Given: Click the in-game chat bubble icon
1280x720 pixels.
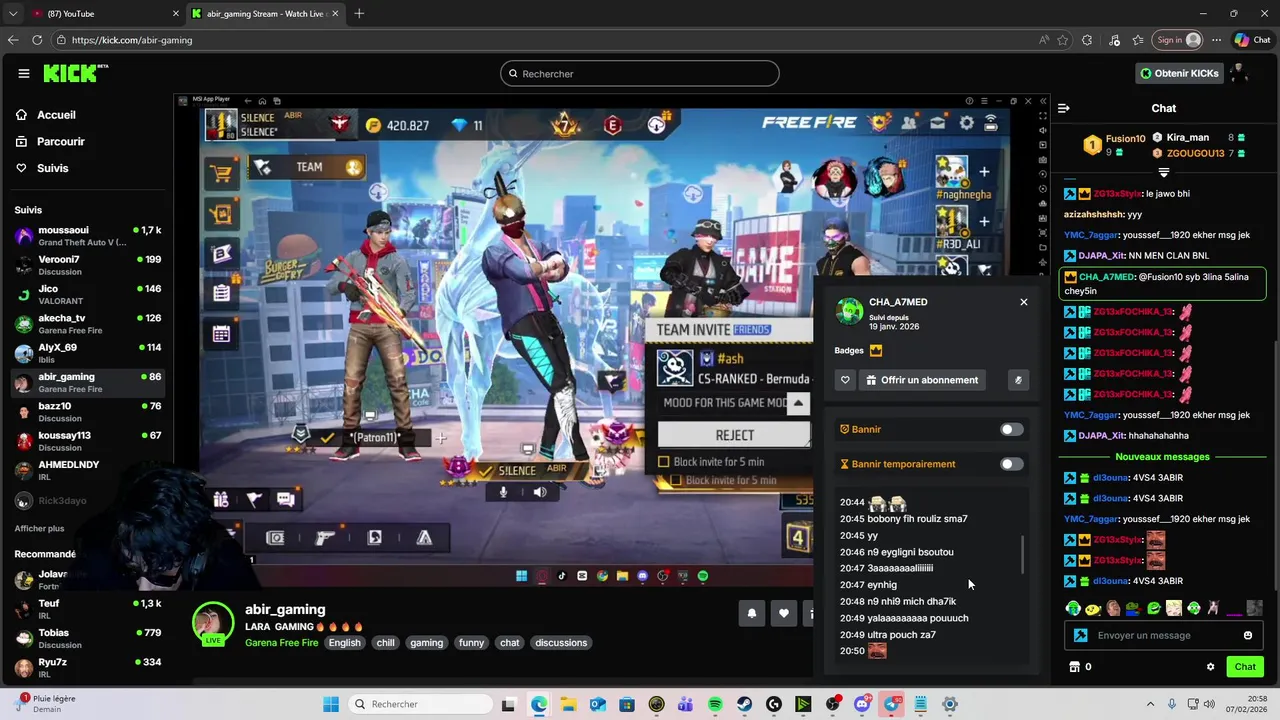Looking at the screenshot, I should (285, 499).
